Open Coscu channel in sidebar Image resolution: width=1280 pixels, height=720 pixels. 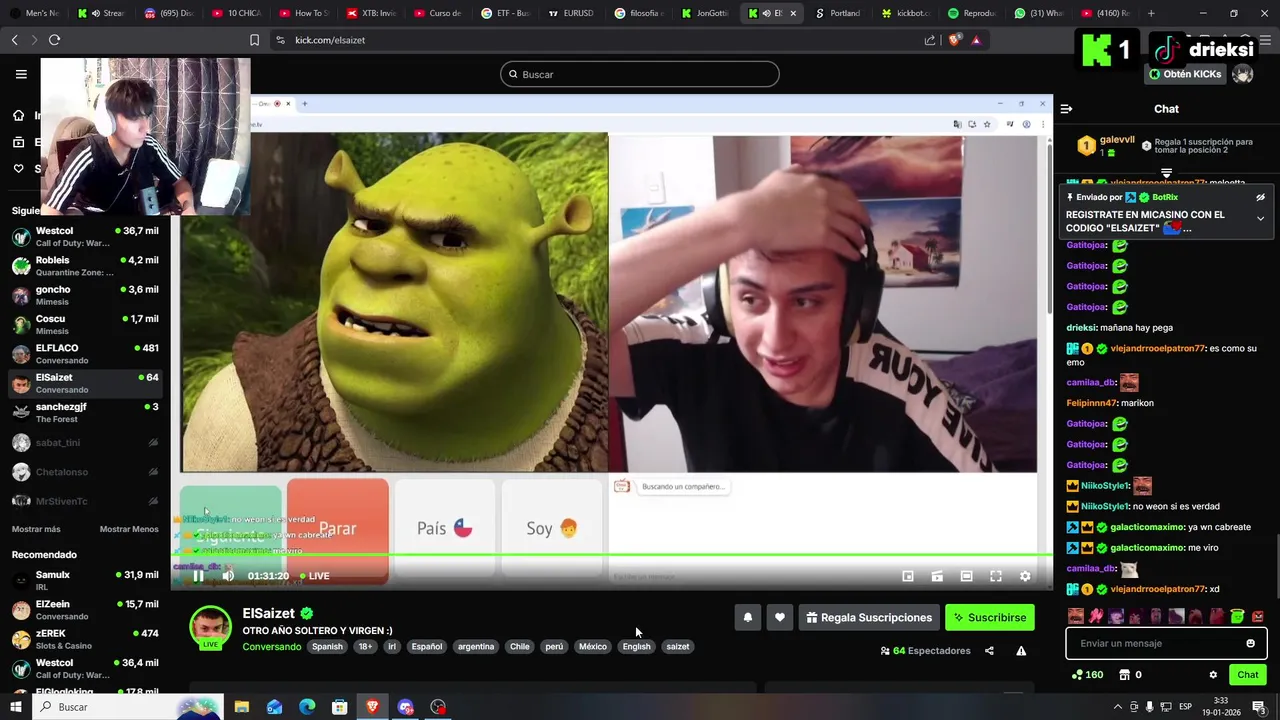click(x=85, y=324)
